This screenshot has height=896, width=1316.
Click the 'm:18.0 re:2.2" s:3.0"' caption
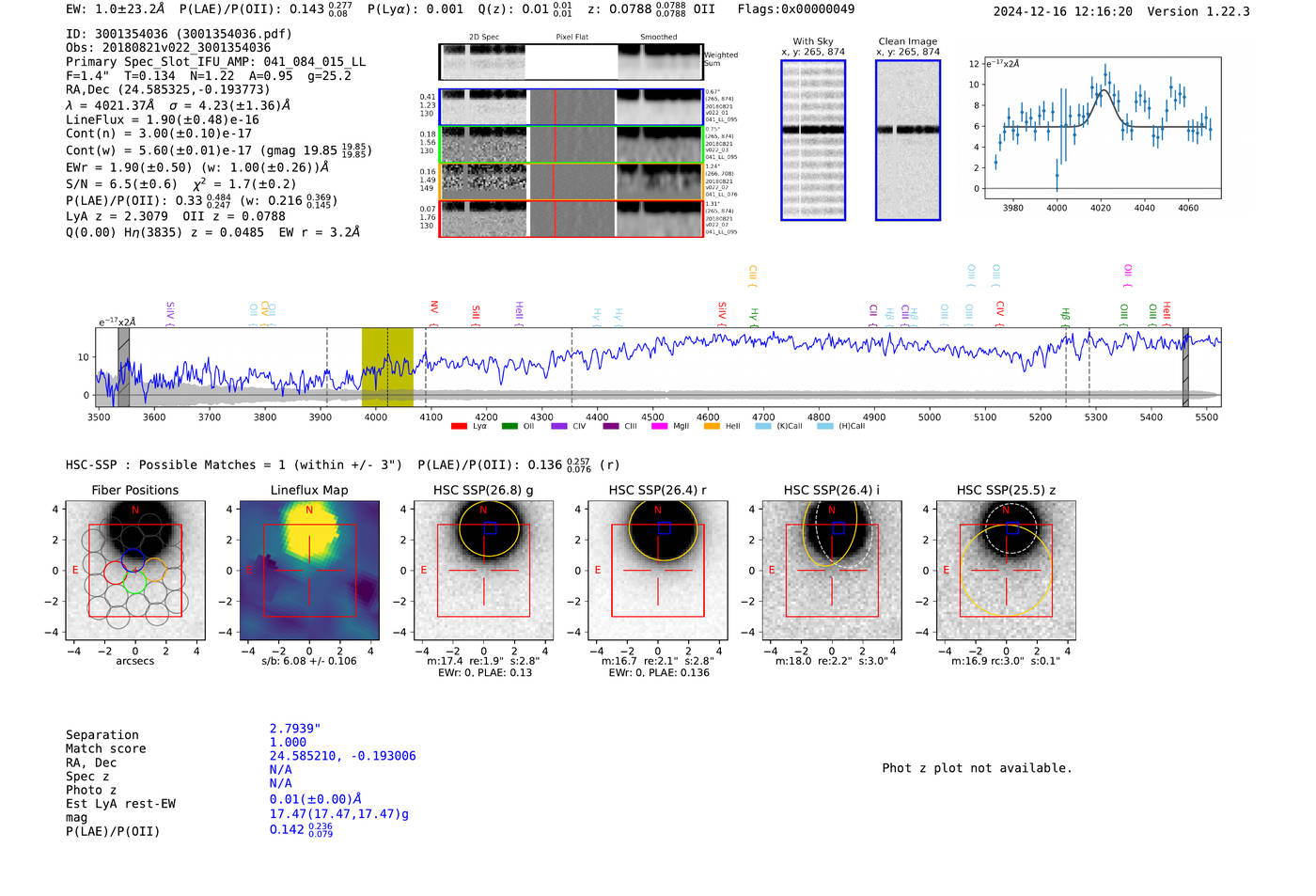(x=832, y=661)
